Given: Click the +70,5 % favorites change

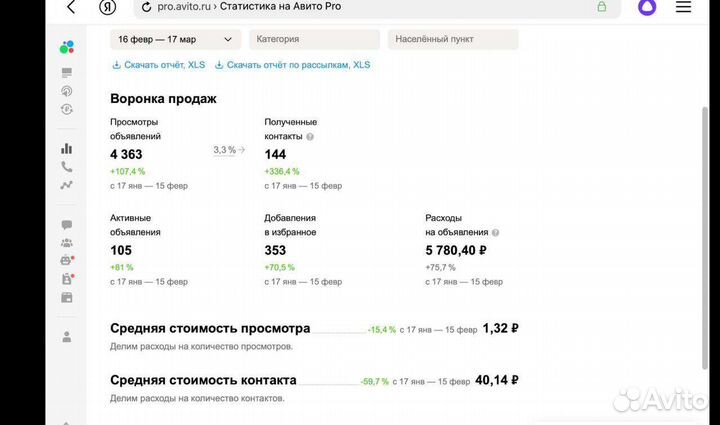Looking at the screenshot, I should click(280, 267).
